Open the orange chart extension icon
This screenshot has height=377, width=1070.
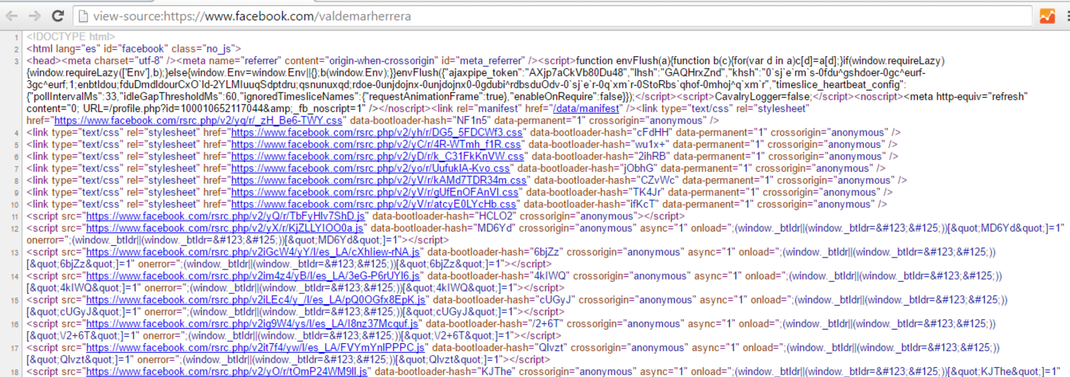[1047, 16]
